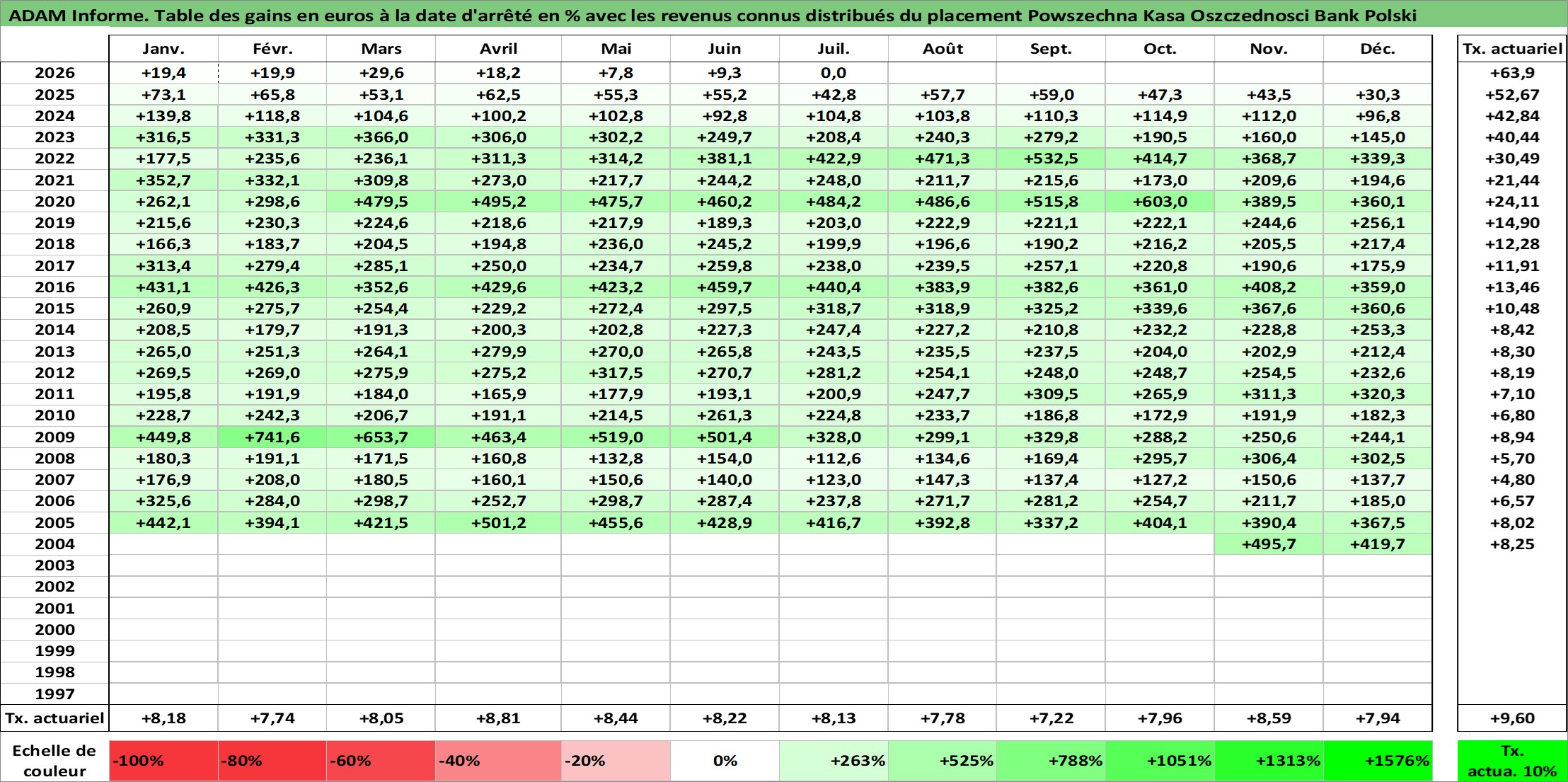Click cell value +112,6
The width and height of the screenshot is (1568, 782).
(x=834, y=459)
